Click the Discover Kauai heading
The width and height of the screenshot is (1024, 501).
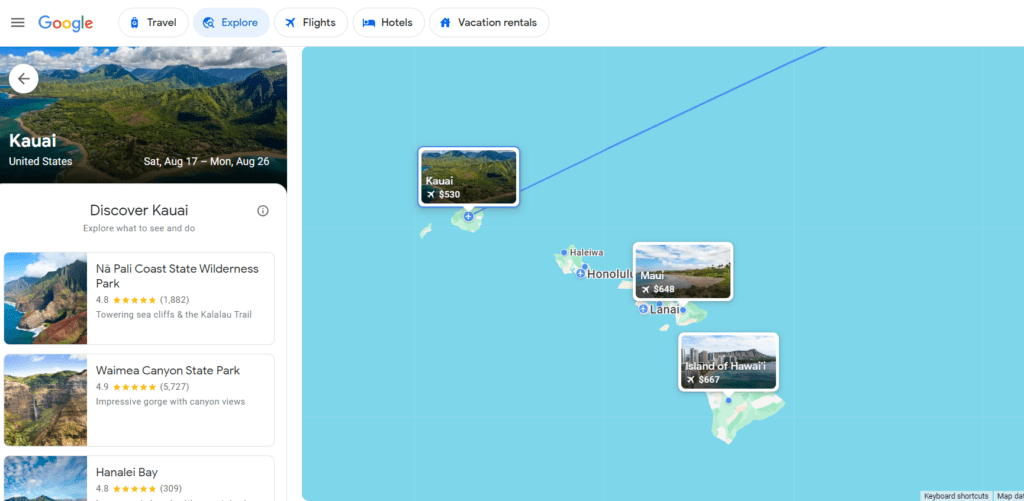tap(139, 210)
